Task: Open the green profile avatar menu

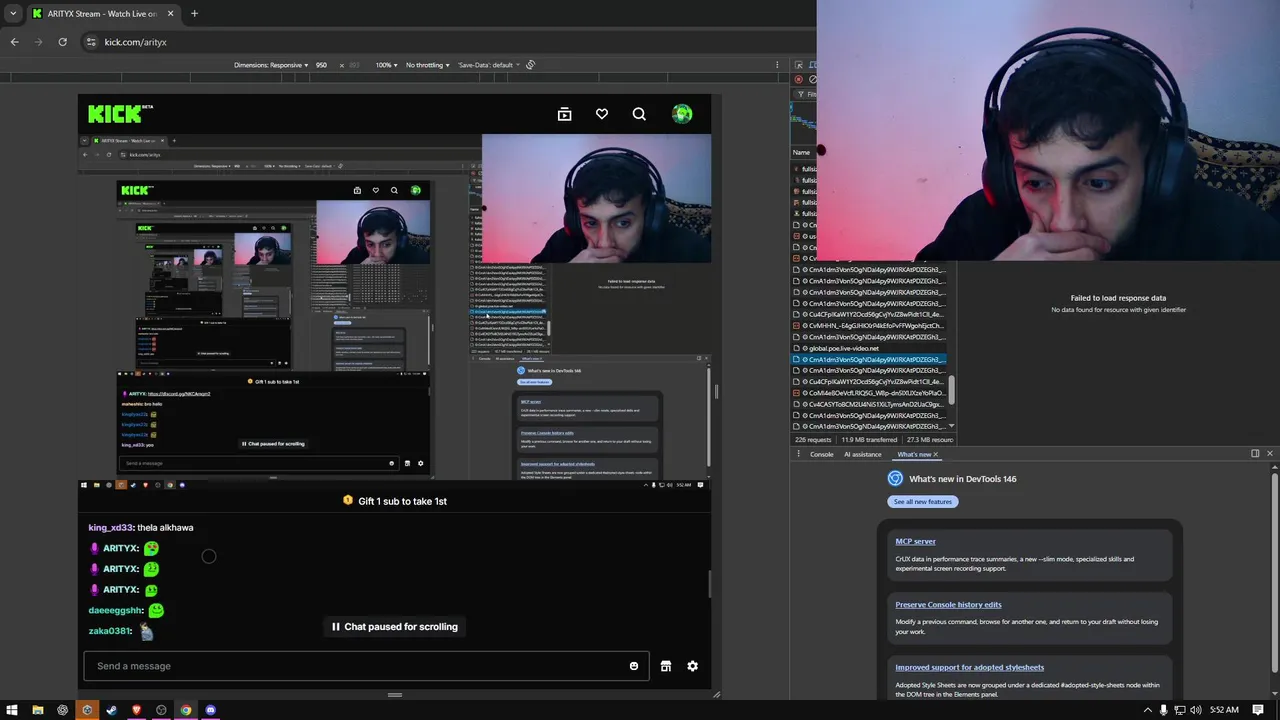Action: (682, 114)
